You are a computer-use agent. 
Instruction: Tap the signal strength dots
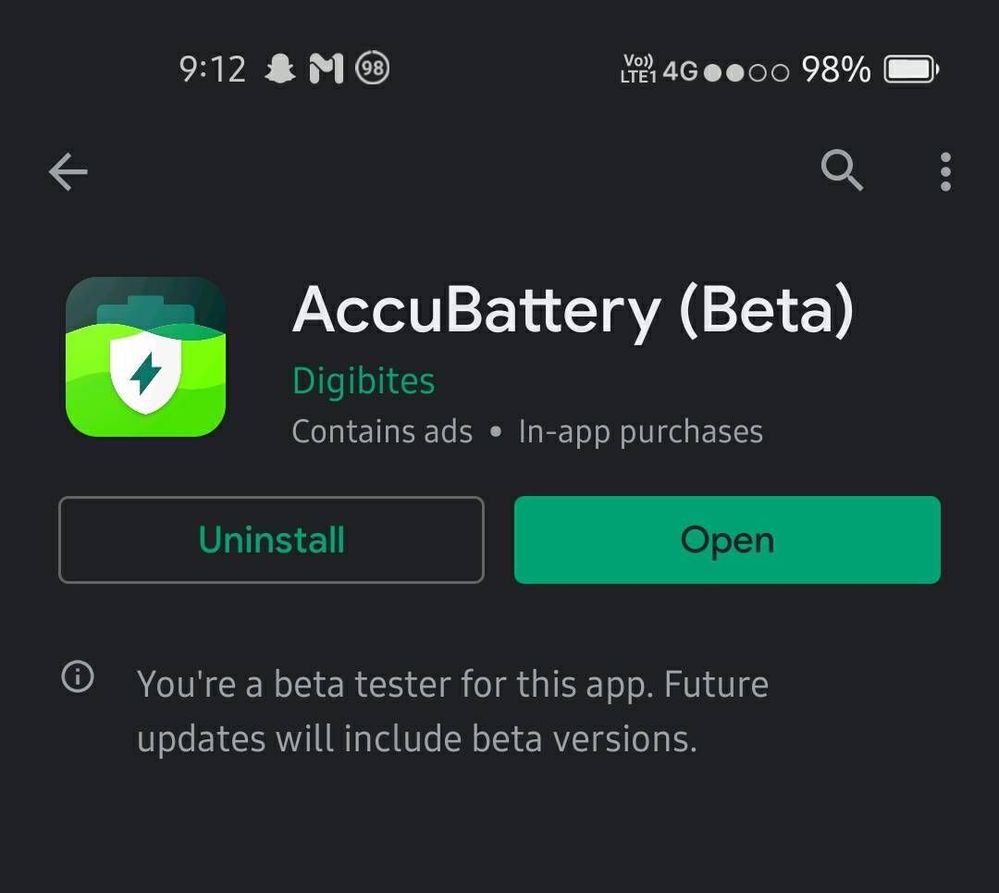(747, 73)
